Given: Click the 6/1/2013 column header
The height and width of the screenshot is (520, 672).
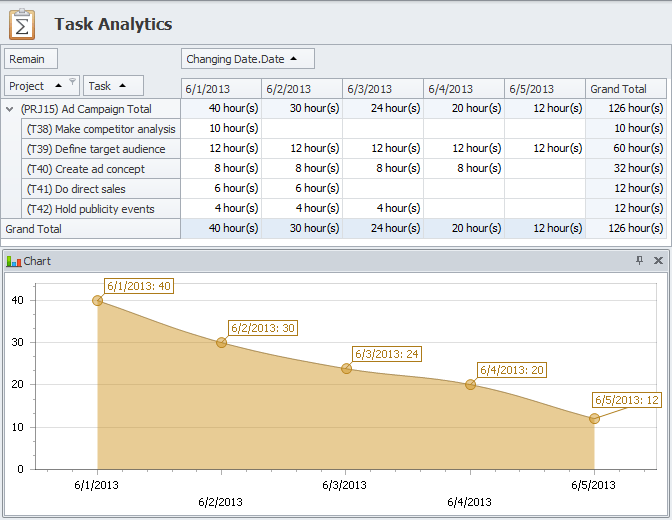Looking at the screenshot, I should point(221,89).
